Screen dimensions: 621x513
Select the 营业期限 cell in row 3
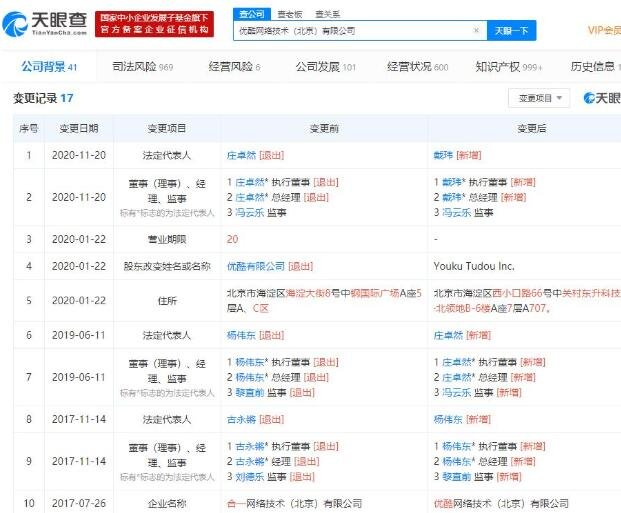coord(167,239)
